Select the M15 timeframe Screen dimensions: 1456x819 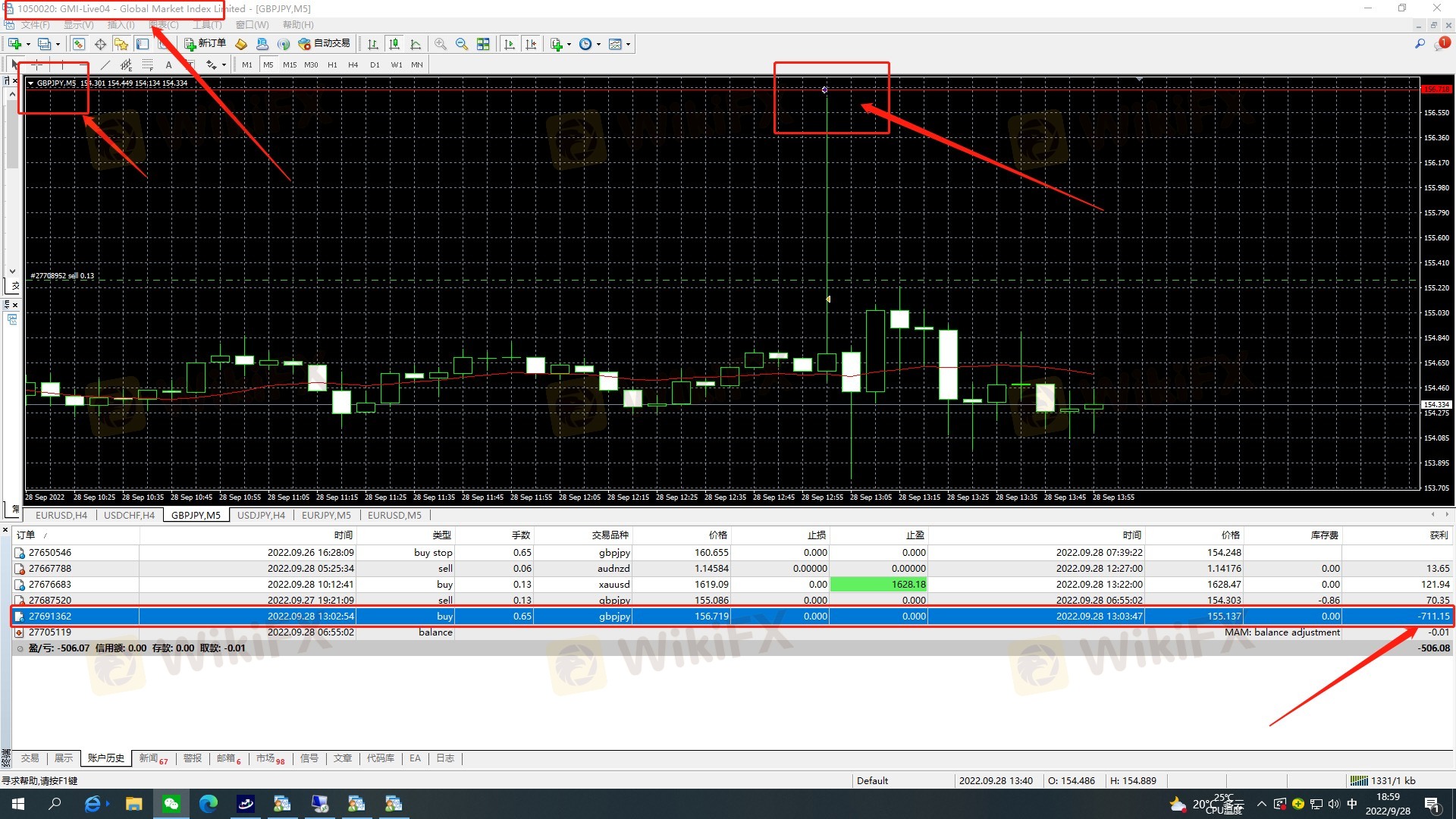[290, 65]
